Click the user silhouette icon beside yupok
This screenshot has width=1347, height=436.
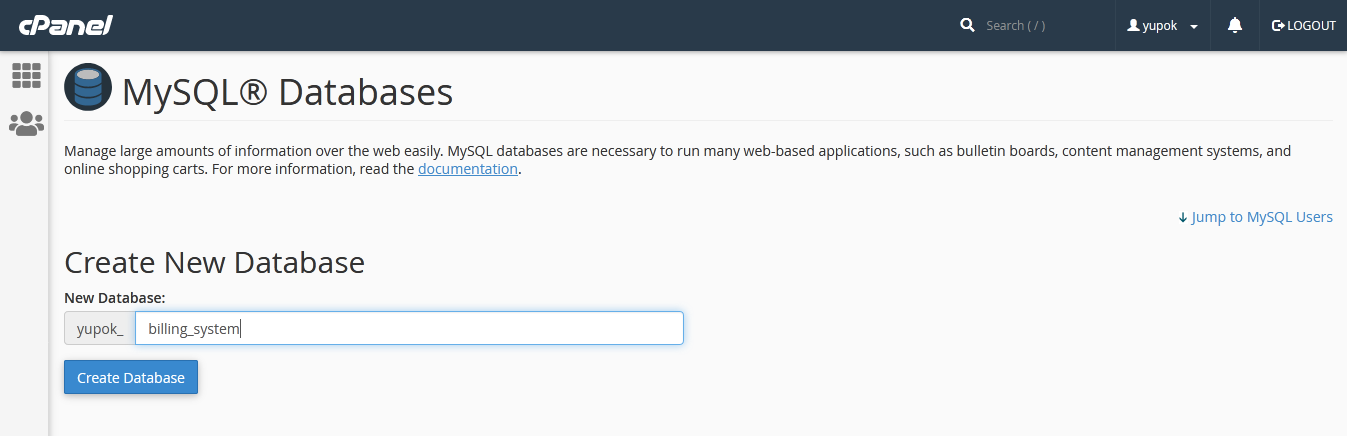[1133, 25]
